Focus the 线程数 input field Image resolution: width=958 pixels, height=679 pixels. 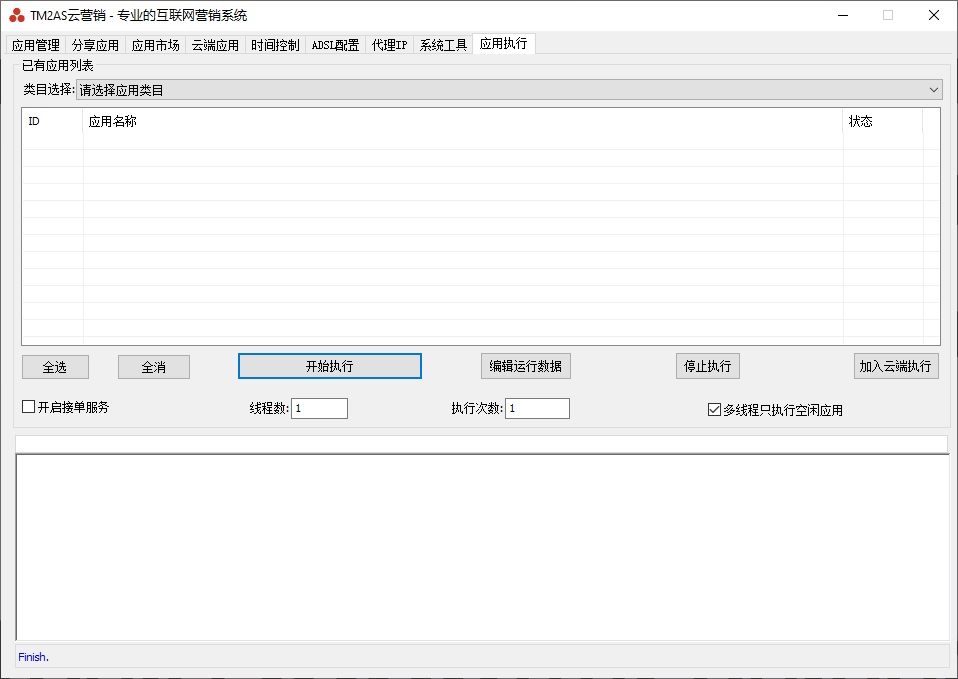[x=319, y=408]
